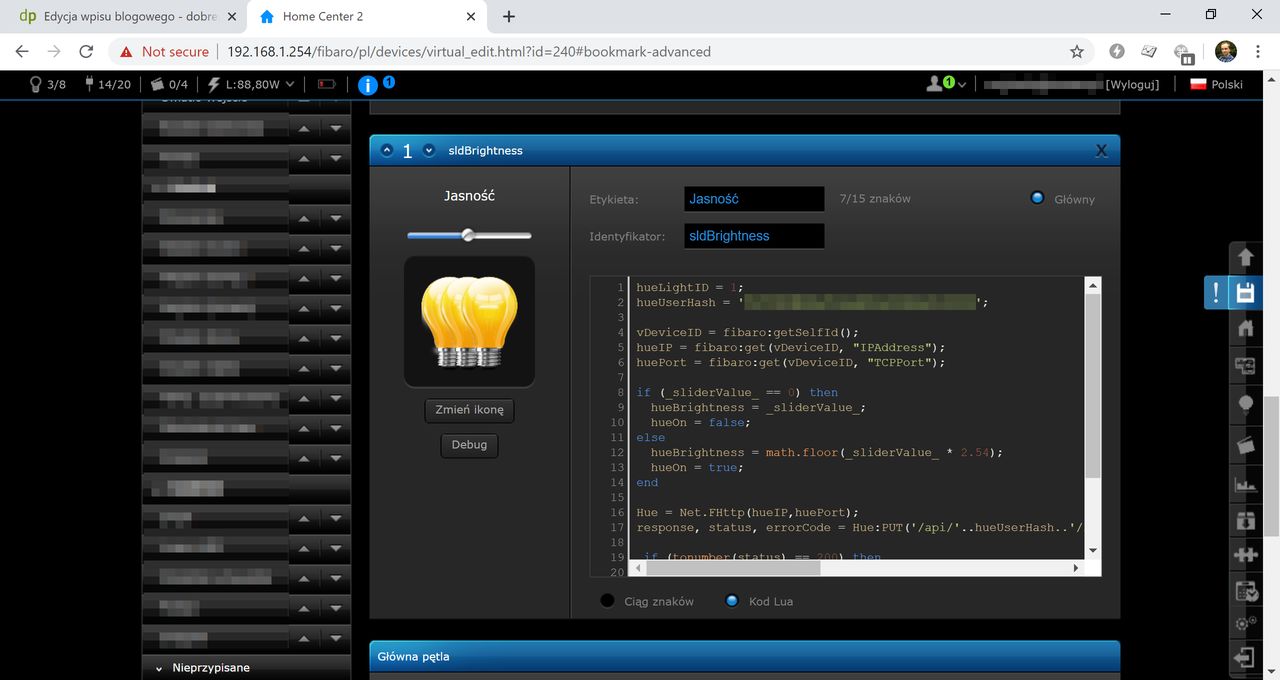Click the save floppy disk icon
Image resolution: width=1280 pixels, height=680 pixels.
1244,292
